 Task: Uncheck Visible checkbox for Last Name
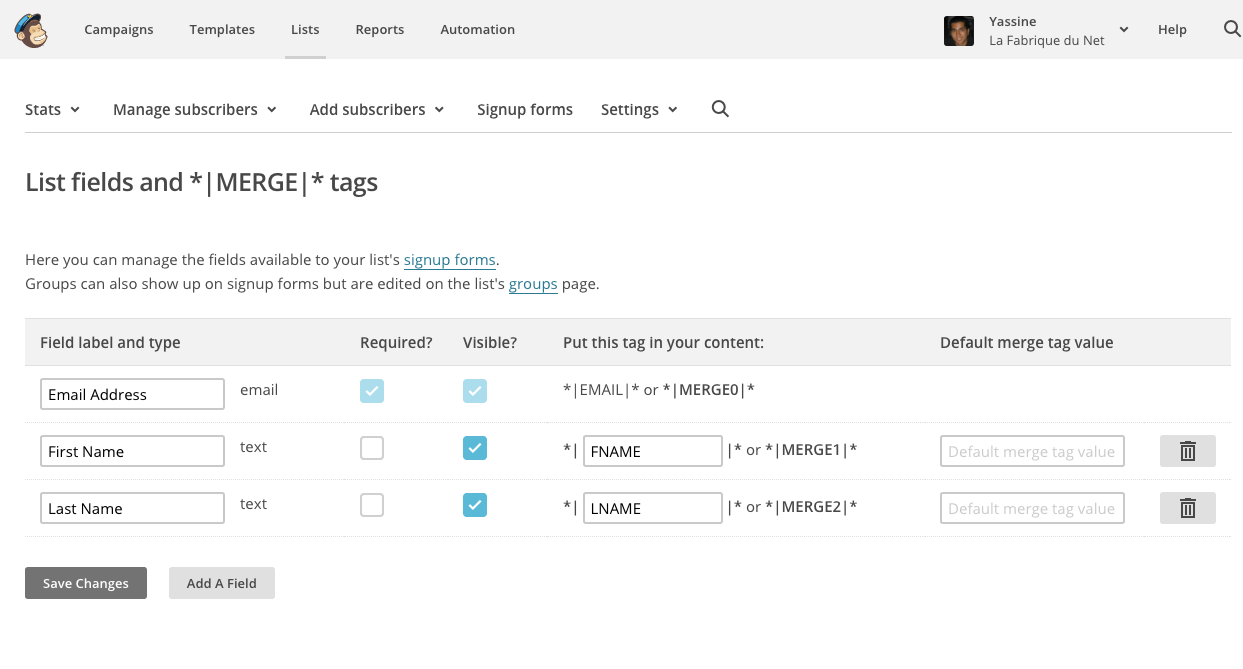click(x=475, y=506)
